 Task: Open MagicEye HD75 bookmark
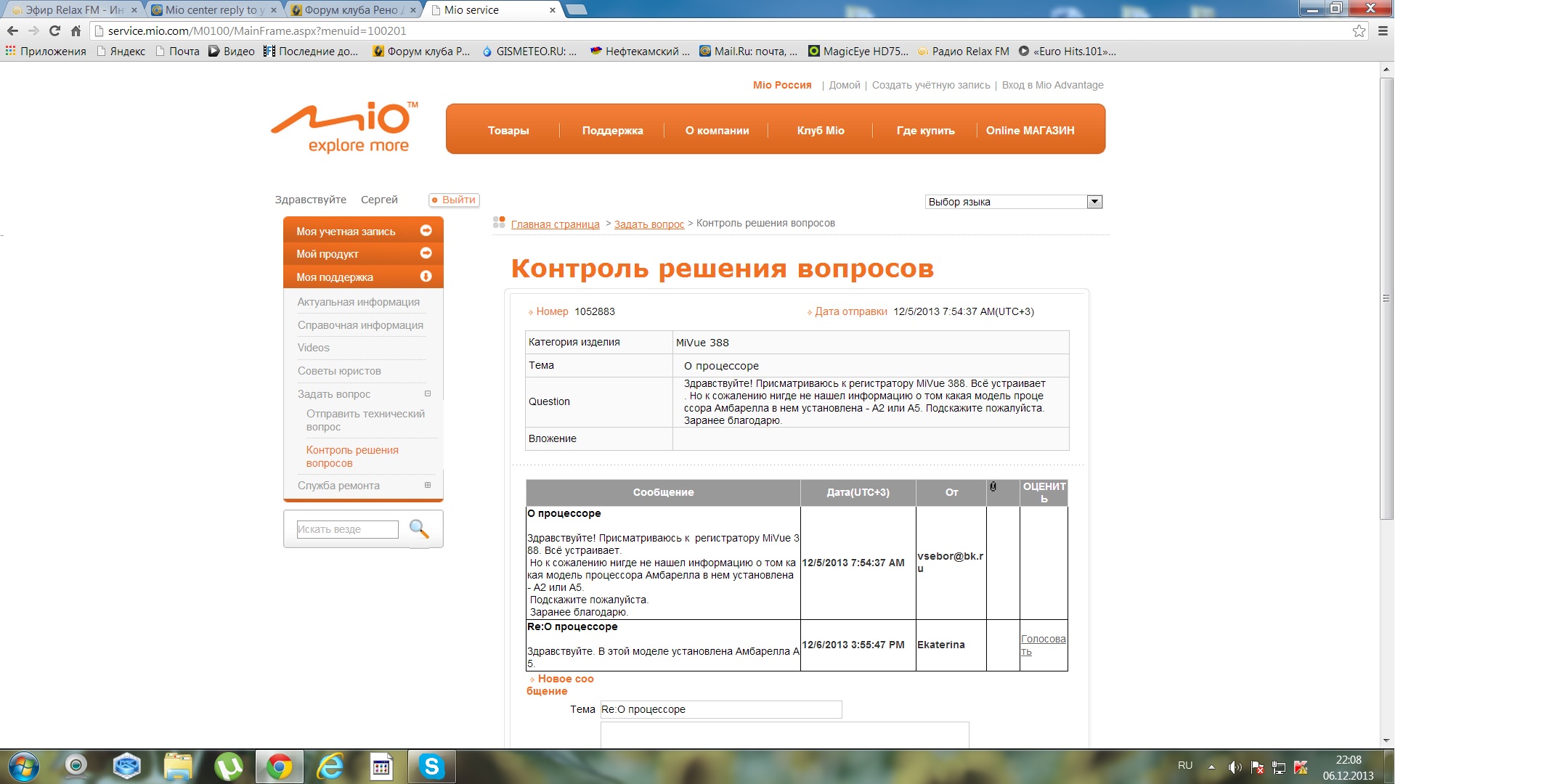click(x=858, y=51)
